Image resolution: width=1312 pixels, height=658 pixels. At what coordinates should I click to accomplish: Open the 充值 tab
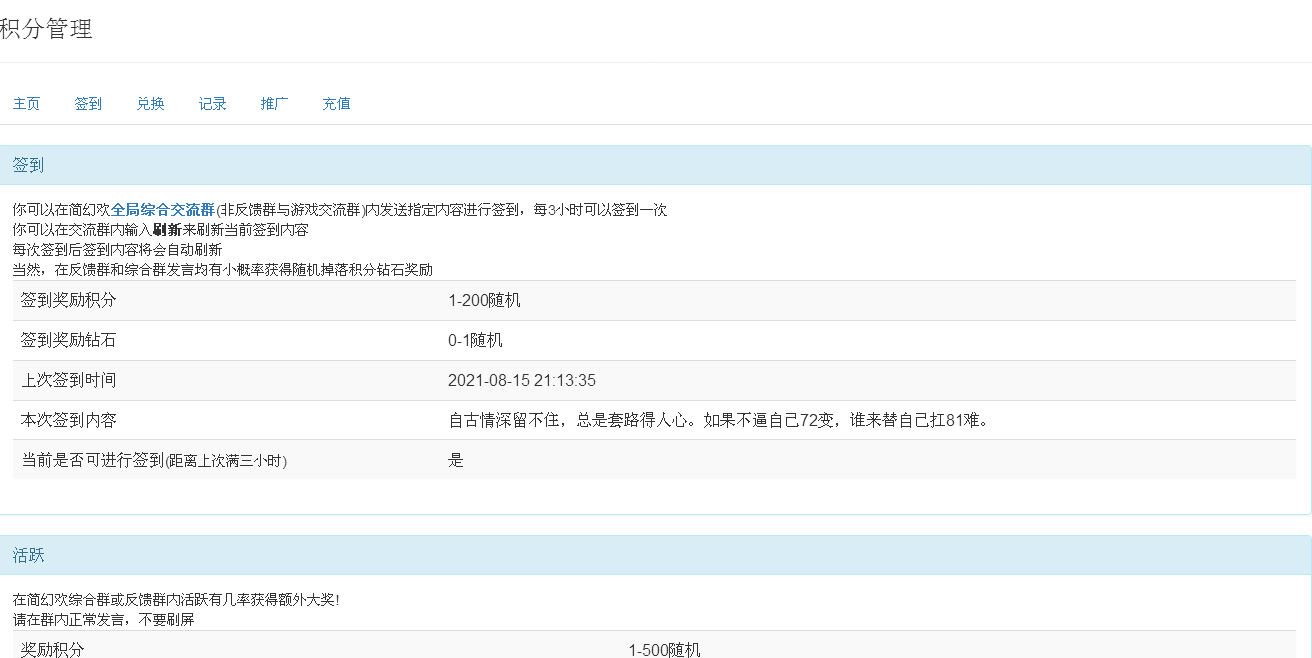pyautogui.click(x=337, y=104)
